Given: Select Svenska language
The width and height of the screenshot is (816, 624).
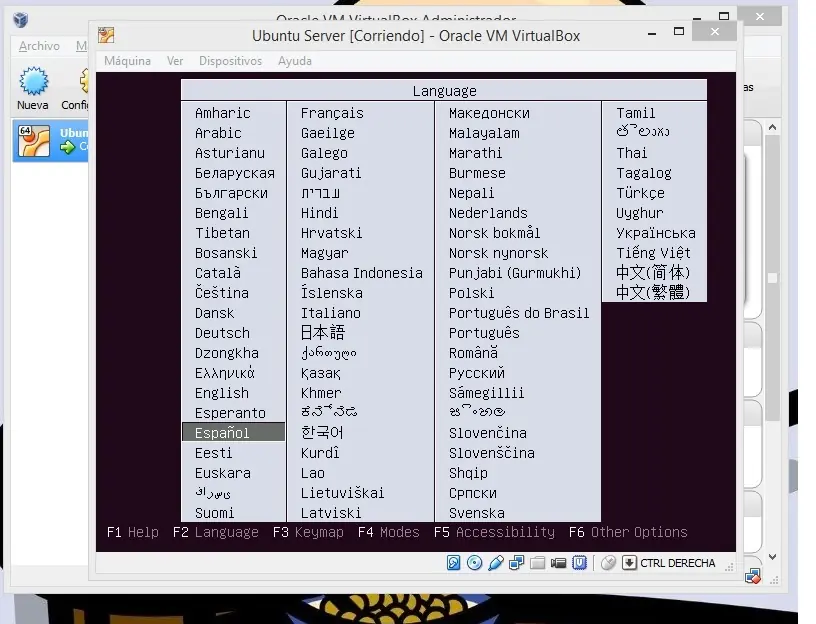Looking at the screenshot, I should pos(477,513).
